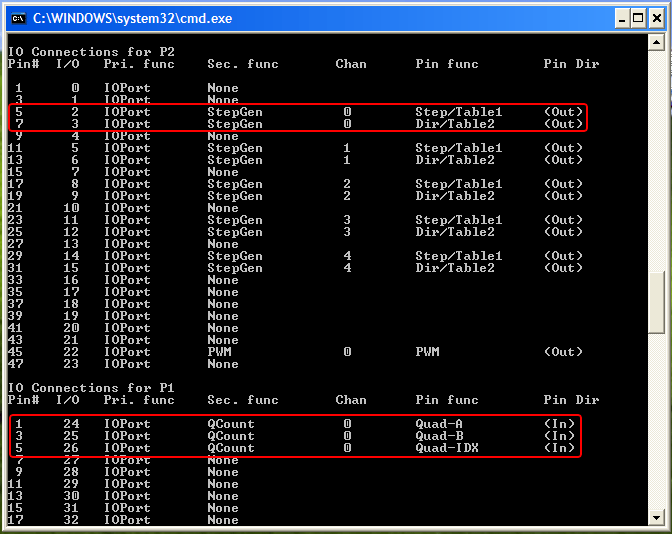Click the 'Quad-B' pin function
Image resolution: width=672 pixels, height=534 pixels.
[439, 436]
